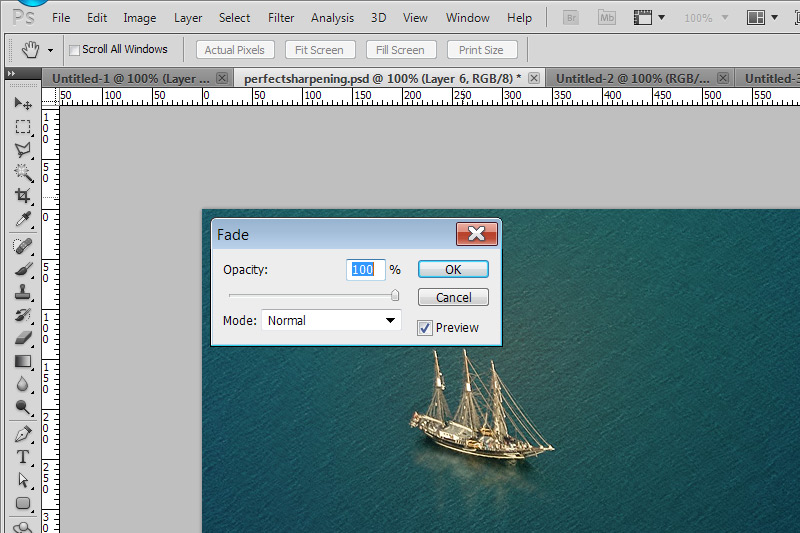Click the Opacity slider handle
800x533 pixels.
(x=395, y=295)
